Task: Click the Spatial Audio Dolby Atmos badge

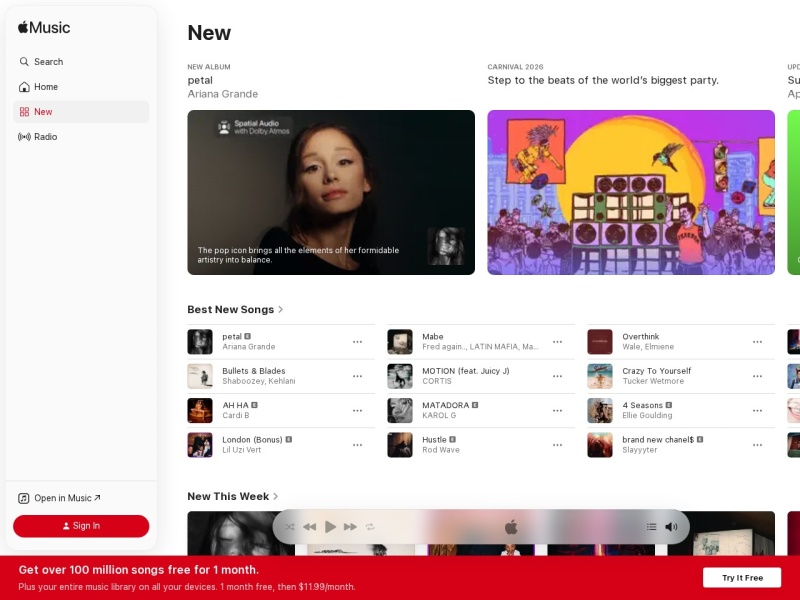Action: [x=254, y=127]
